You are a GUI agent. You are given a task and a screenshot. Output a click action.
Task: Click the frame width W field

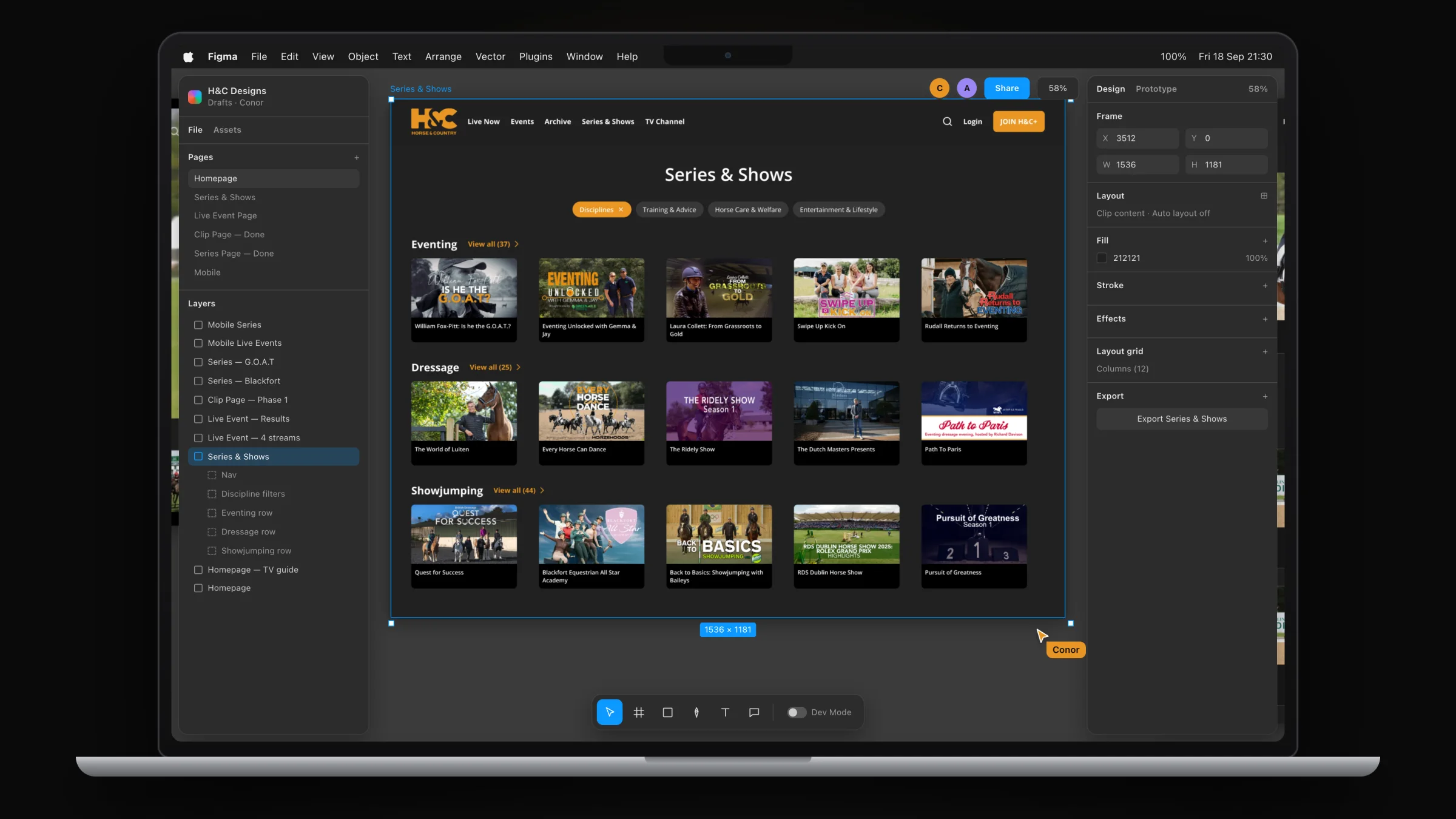[1137, 165]
